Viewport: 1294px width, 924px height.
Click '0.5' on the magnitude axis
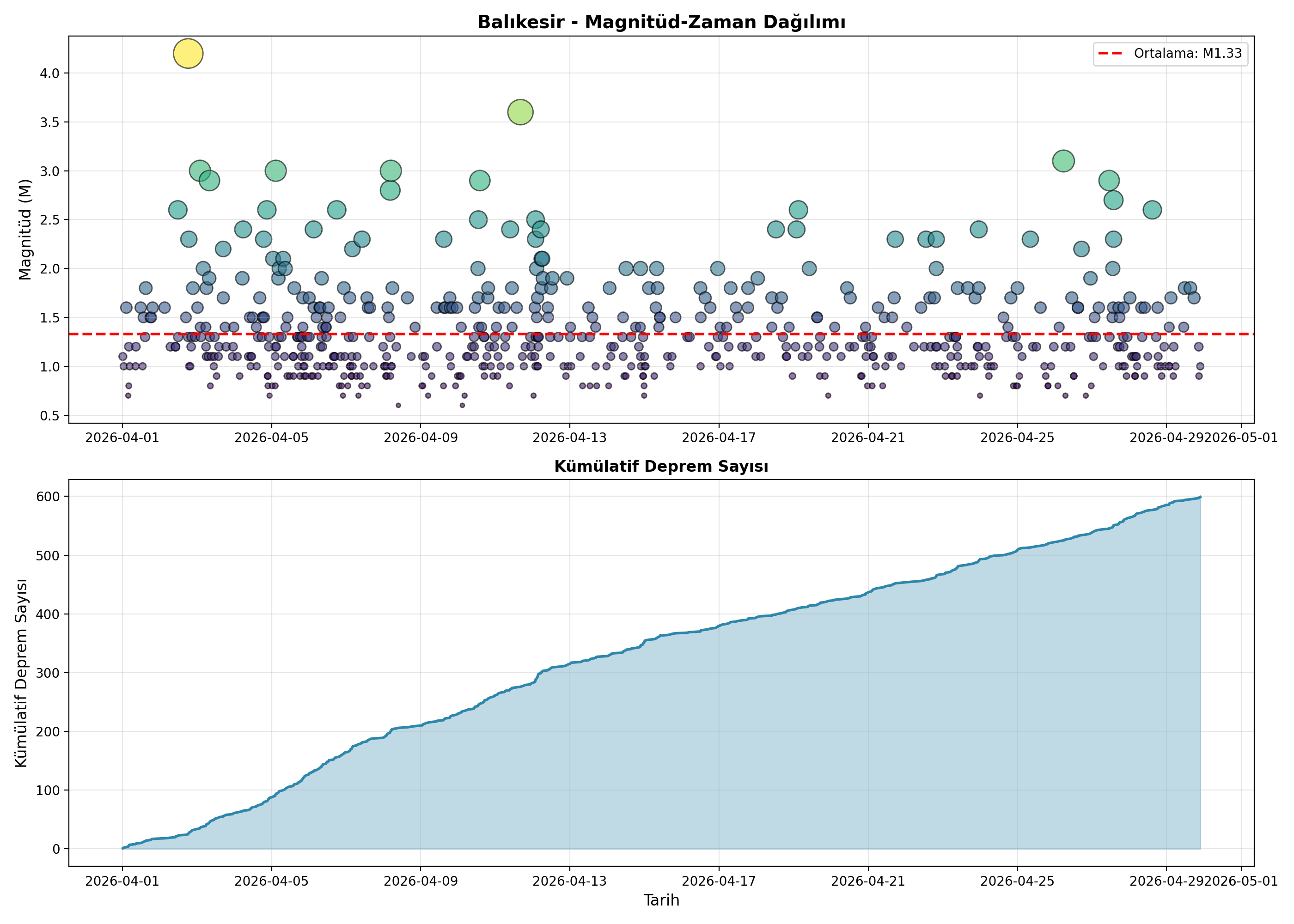tap(49, 416)
